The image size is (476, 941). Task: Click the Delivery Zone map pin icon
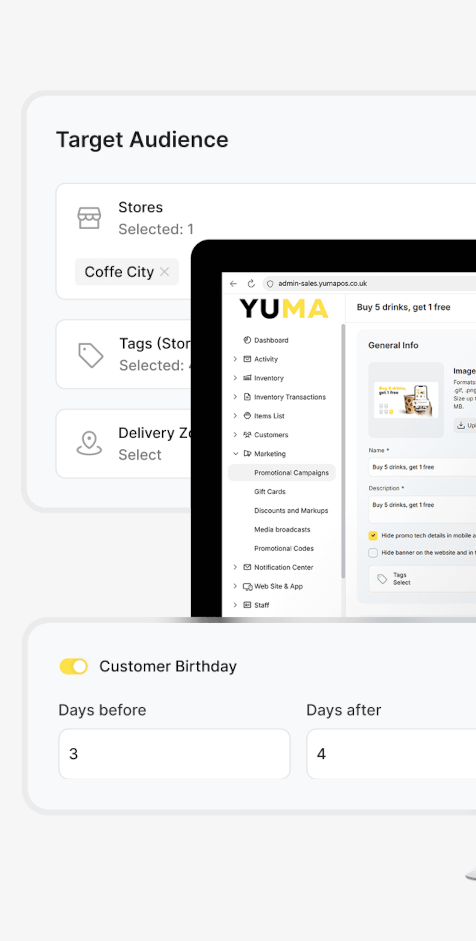[x=89, y=443]
